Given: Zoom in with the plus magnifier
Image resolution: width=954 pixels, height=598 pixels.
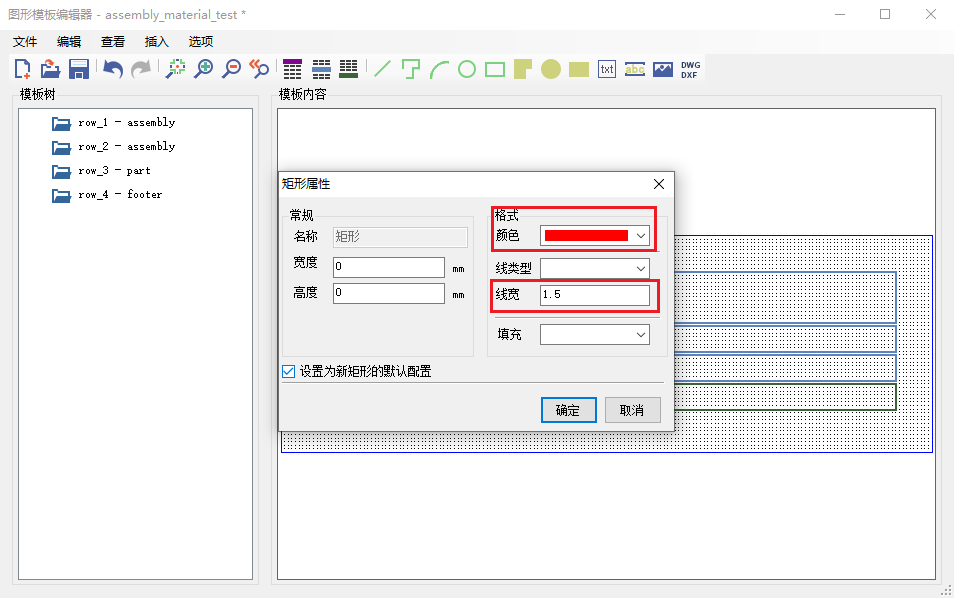Looking at the screenshot, I should [203, 69].
